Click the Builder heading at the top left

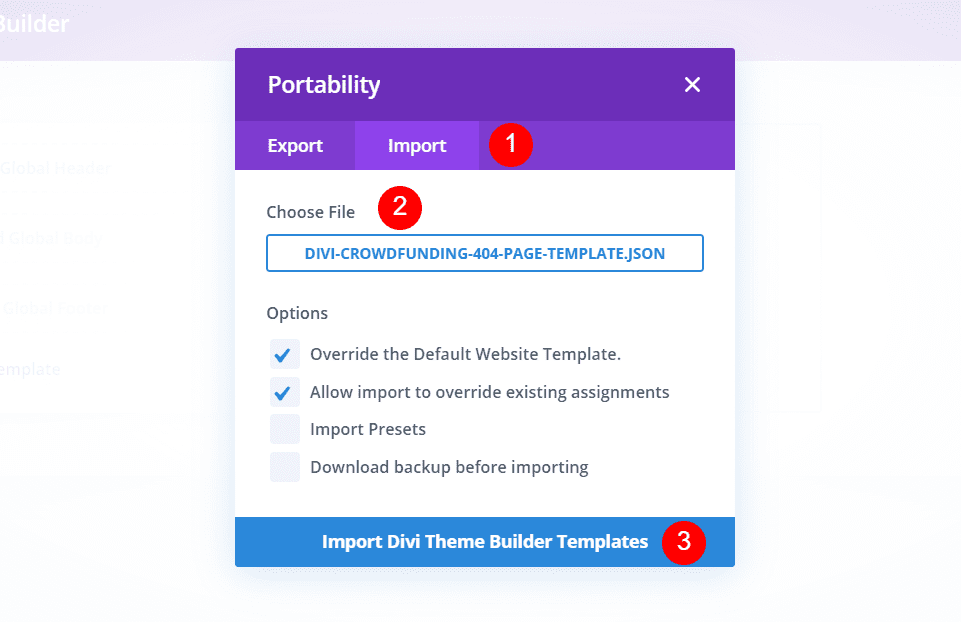pyautogui.click(x=35, y=23)
